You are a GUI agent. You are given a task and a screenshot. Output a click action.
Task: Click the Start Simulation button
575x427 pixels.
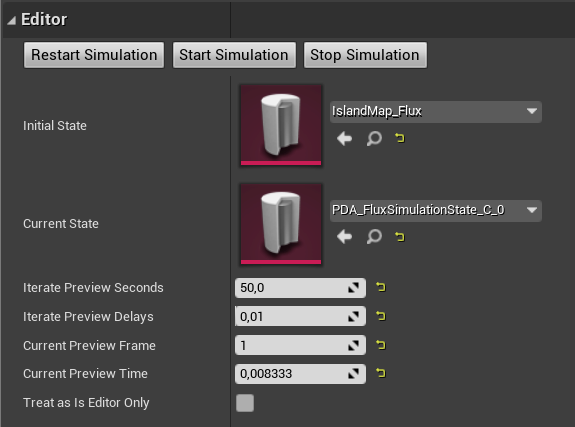[234, 55]
